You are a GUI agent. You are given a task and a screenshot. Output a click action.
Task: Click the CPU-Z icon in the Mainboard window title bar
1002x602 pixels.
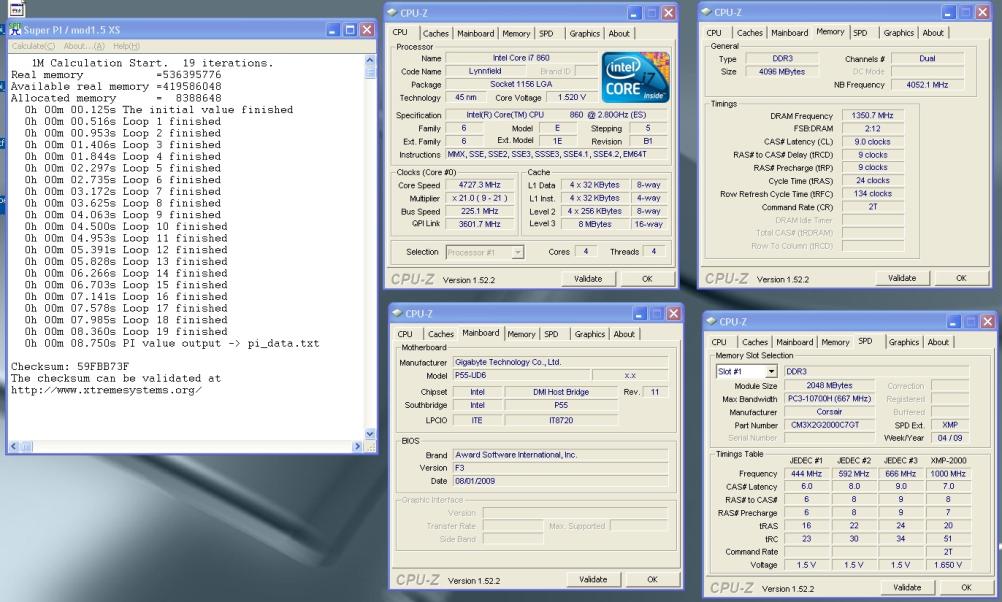[397, 314]
